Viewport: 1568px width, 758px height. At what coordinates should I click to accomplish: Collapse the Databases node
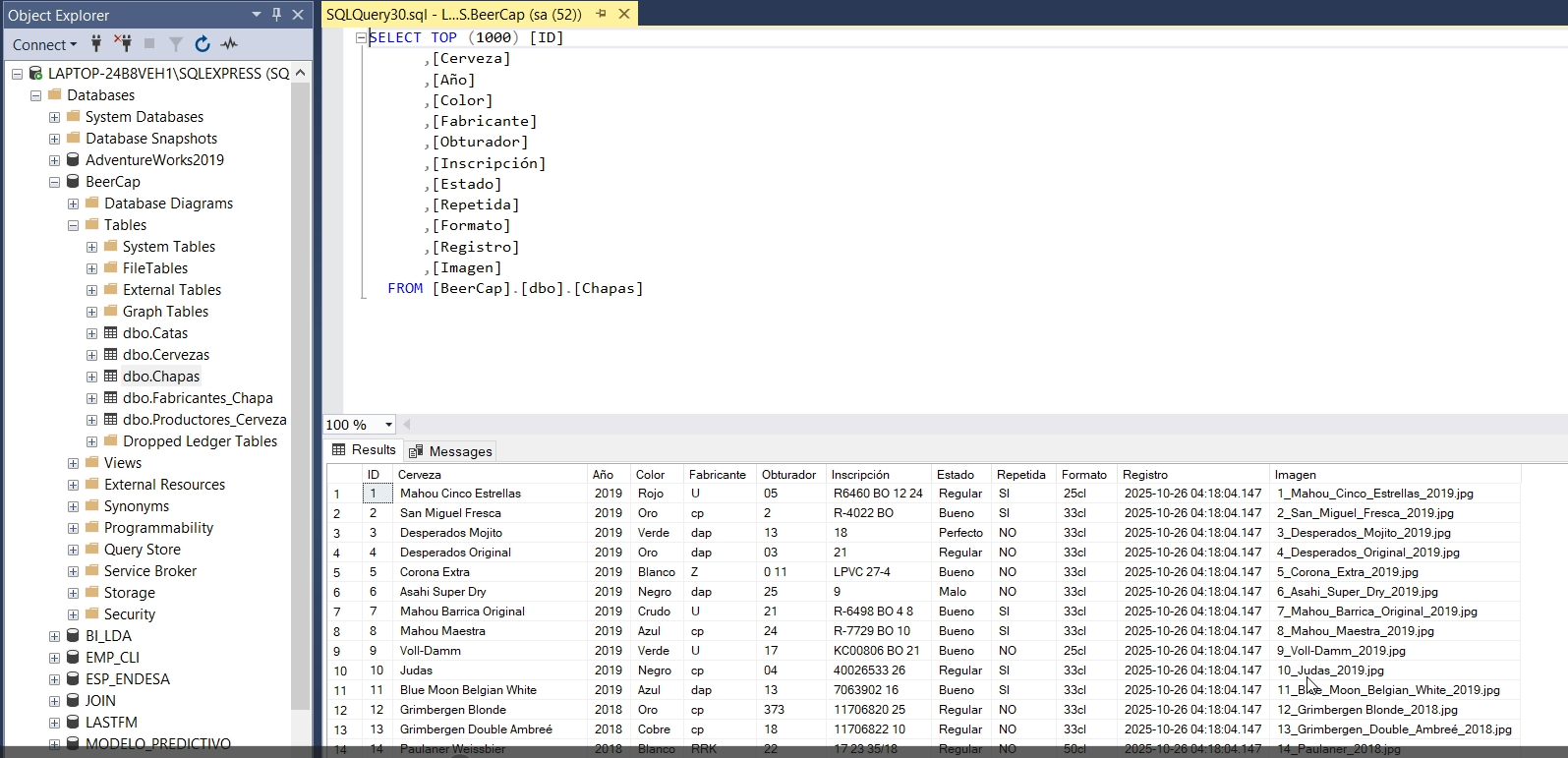coord(35,95)
